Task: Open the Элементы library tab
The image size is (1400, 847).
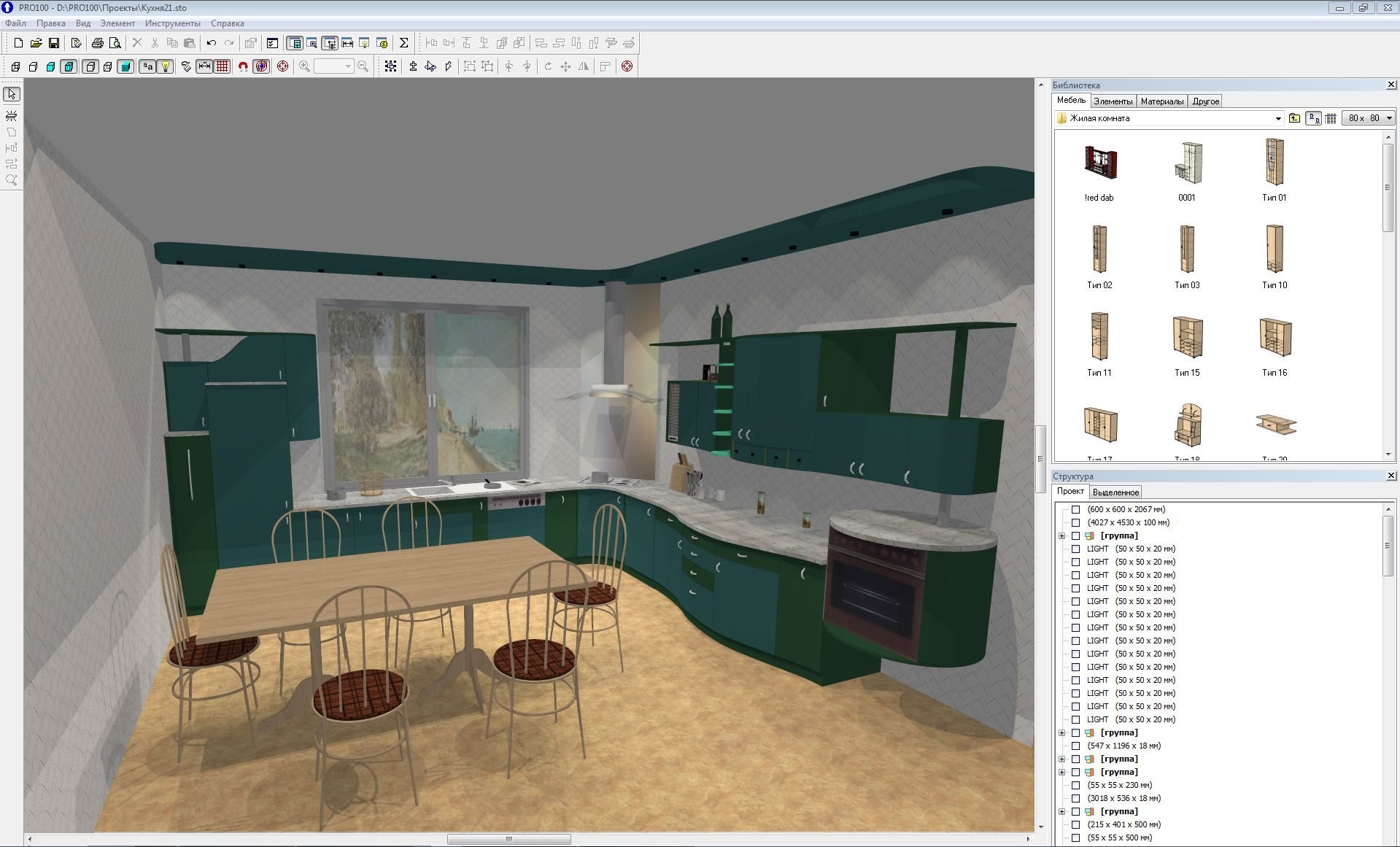Action: point(1113,101)
